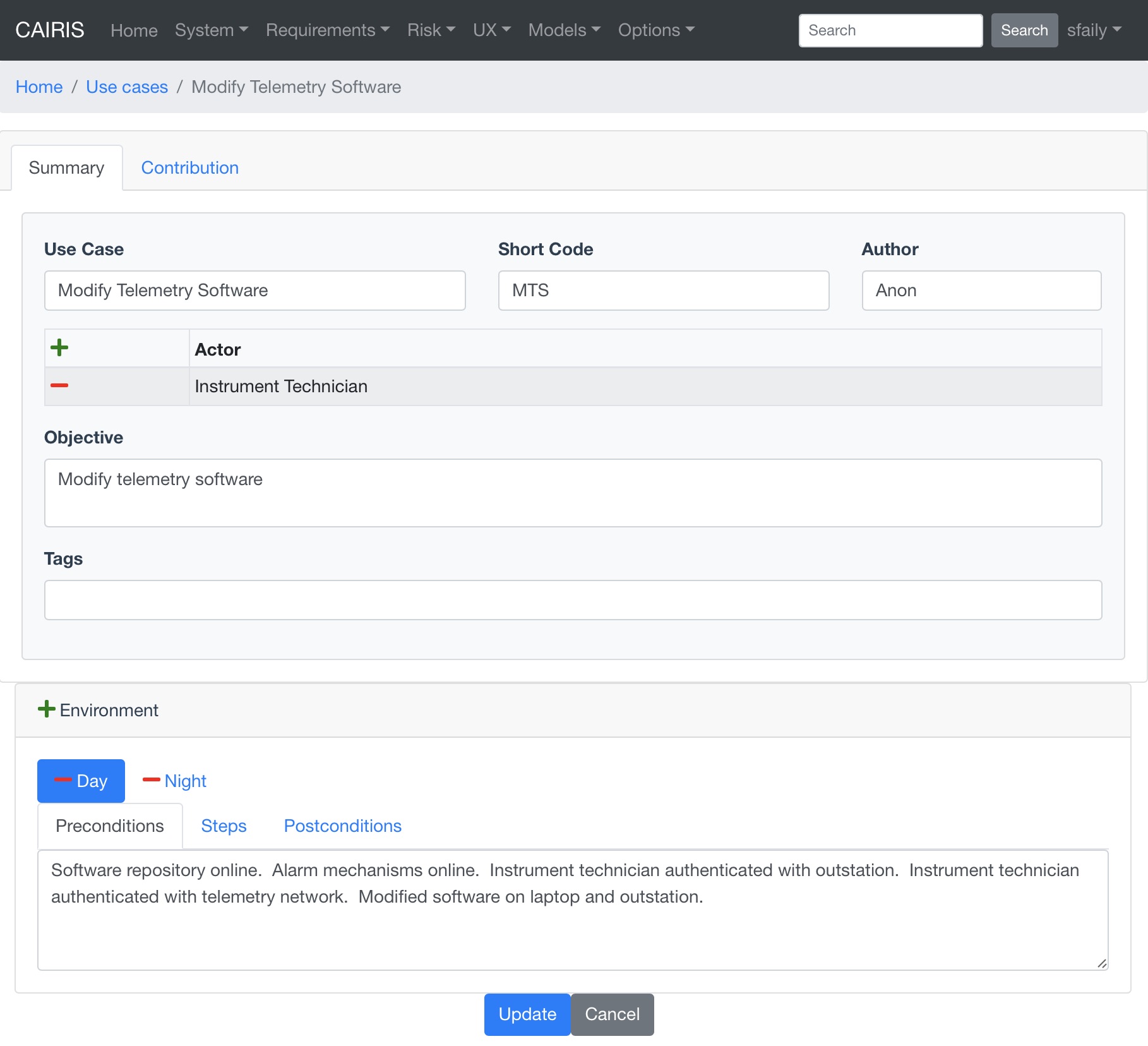Expand the UX menu
Screen dimensions: 1148x1046
coord(492,30)
